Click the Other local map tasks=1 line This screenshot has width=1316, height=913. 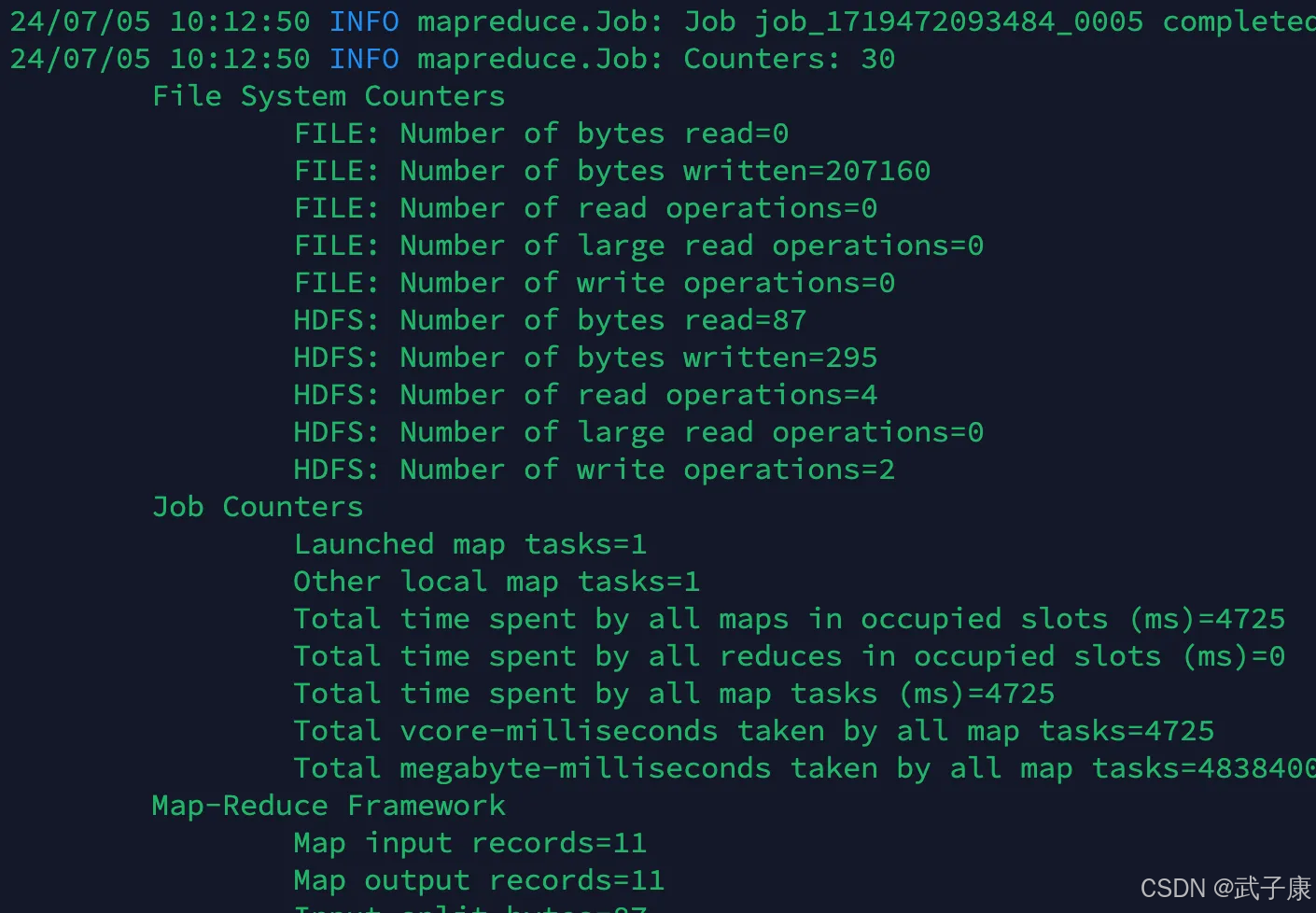click(497, 582)
